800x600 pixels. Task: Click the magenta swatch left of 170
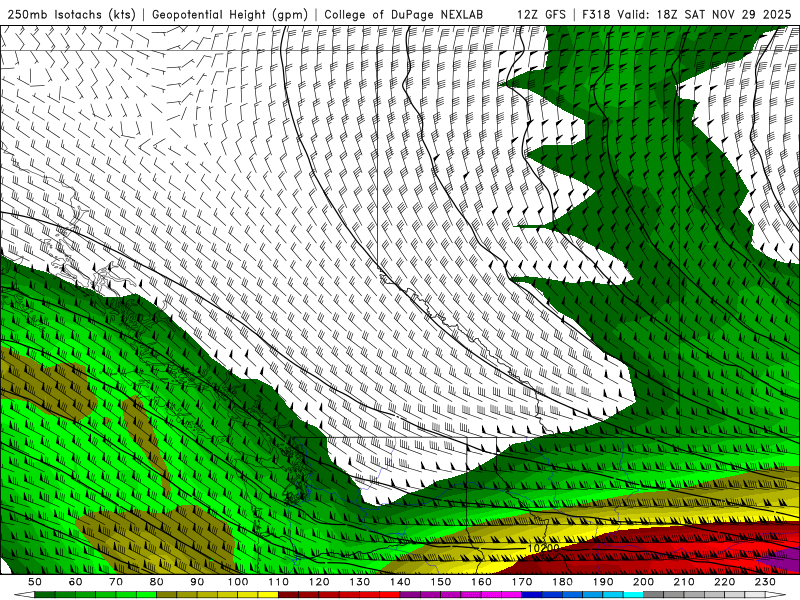tap(511, 595)
